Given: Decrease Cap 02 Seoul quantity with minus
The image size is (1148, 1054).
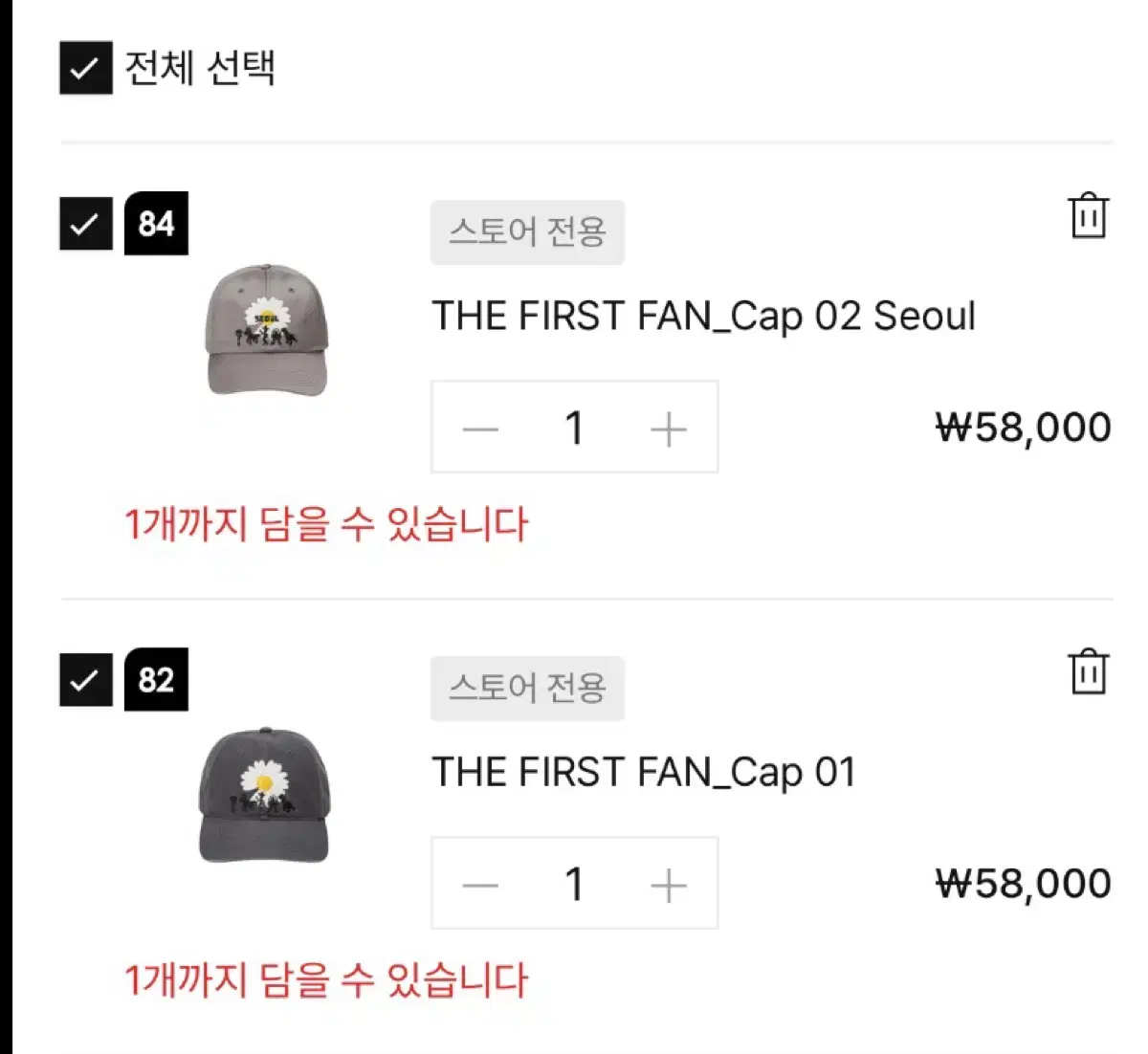Looking at the screenshot, I should (480, 428).
